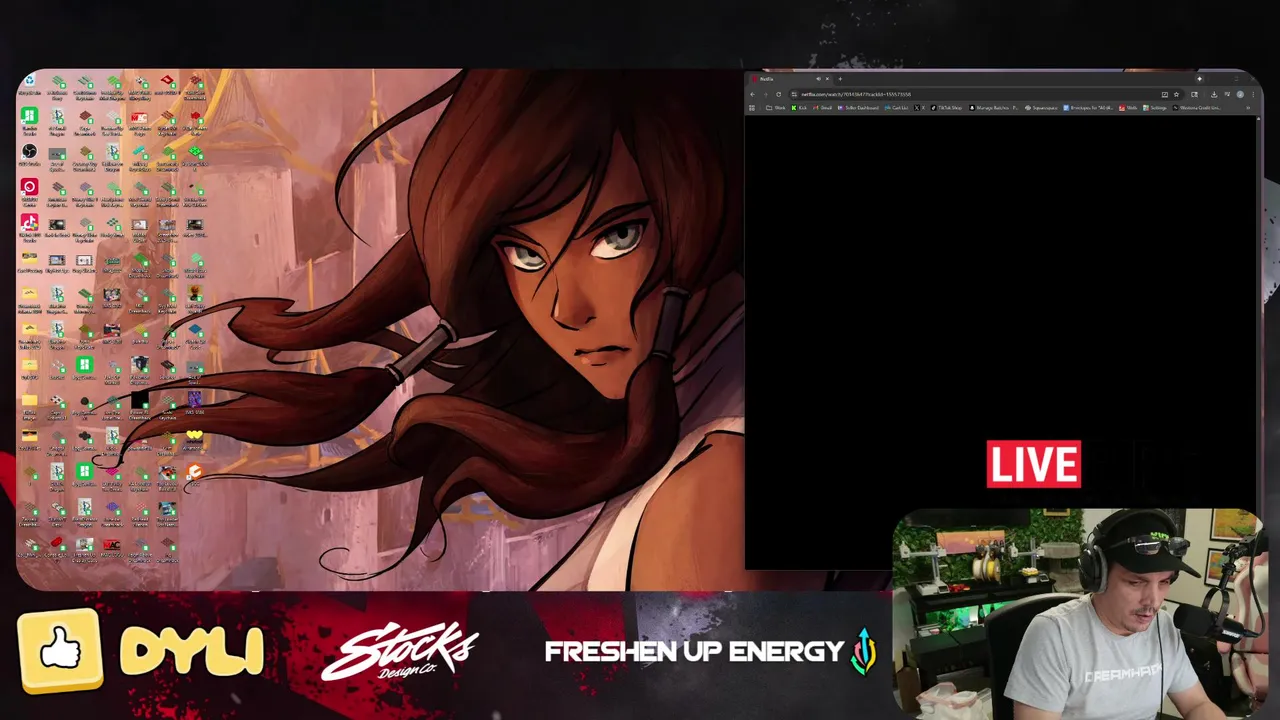Open the apps grid icon in bookmarks bar

pos(752,108)
